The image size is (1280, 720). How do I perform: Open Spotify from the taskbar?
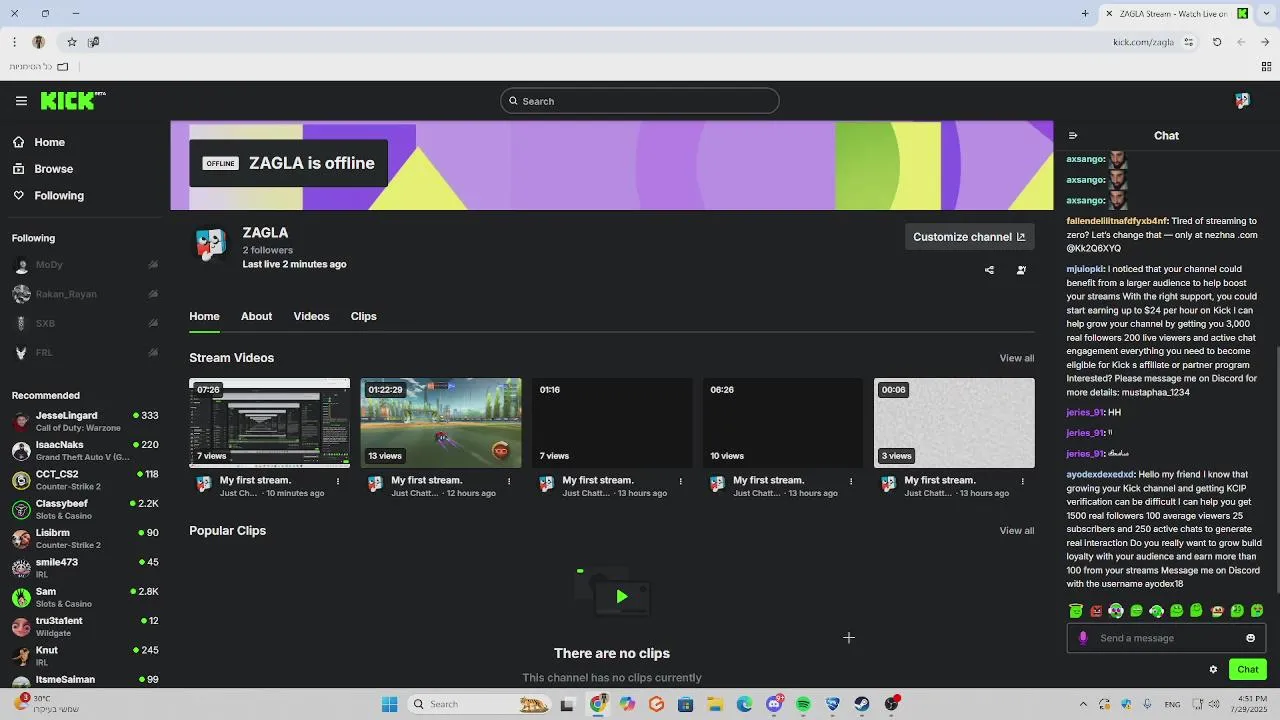point(803,704)
